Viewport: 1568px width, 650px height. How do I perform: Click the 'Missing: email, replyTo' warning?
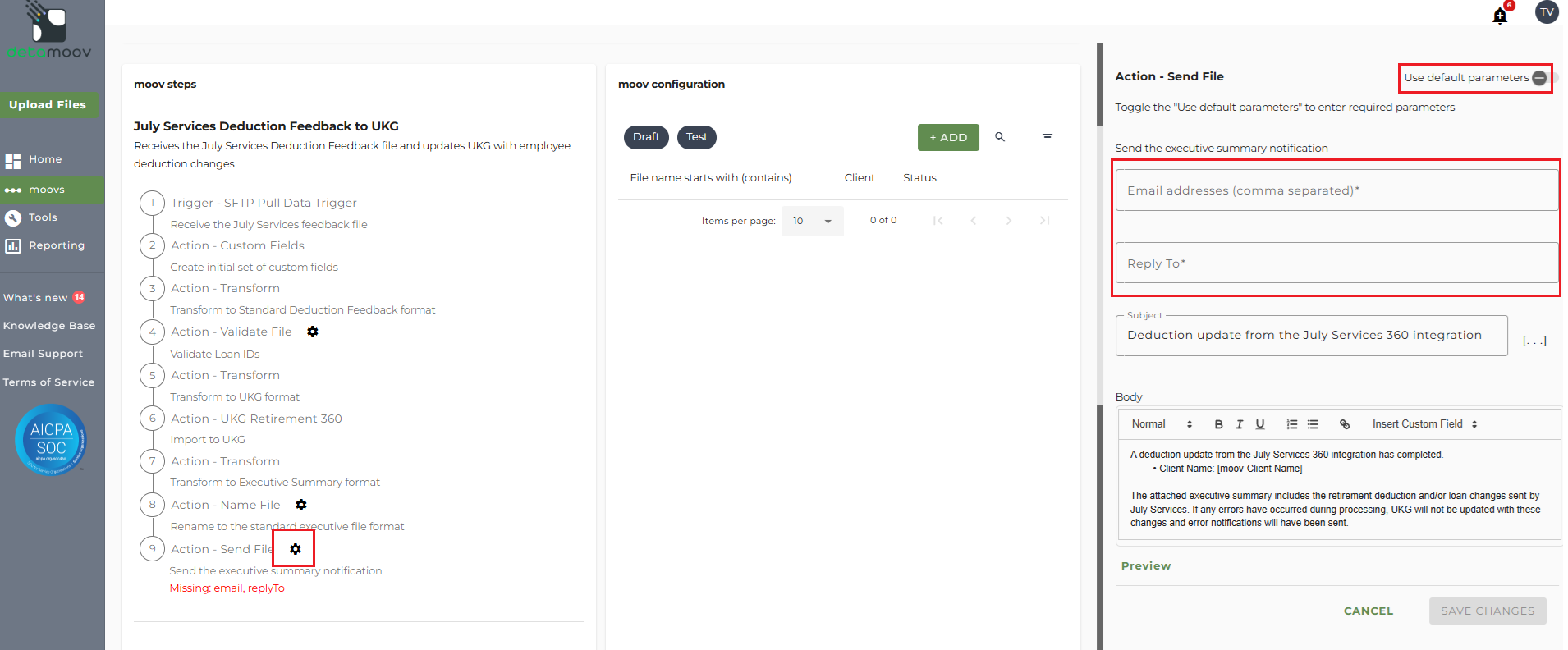(x=227, y=588)
